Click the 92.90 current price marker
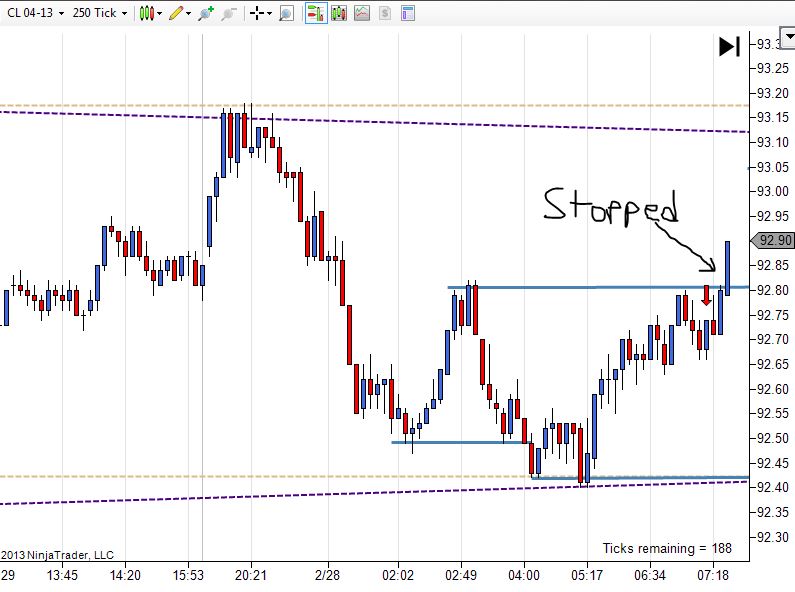Image resolution: width=795 pixels, height=592 pixels. pos(772,240)
